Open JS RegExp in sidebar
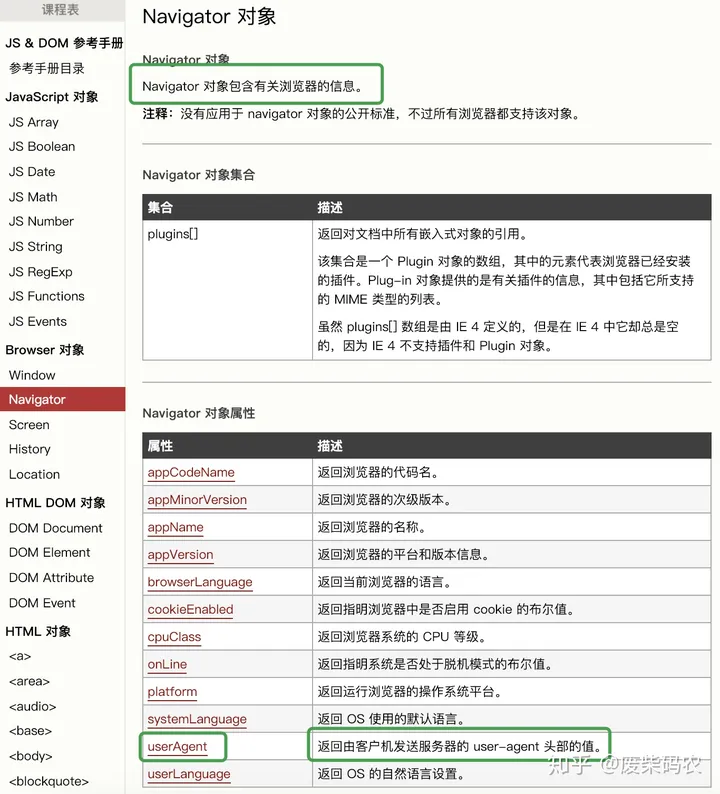The height and width of the screenshot is (794, 720). pyautogui.click(x=41, y=272)
